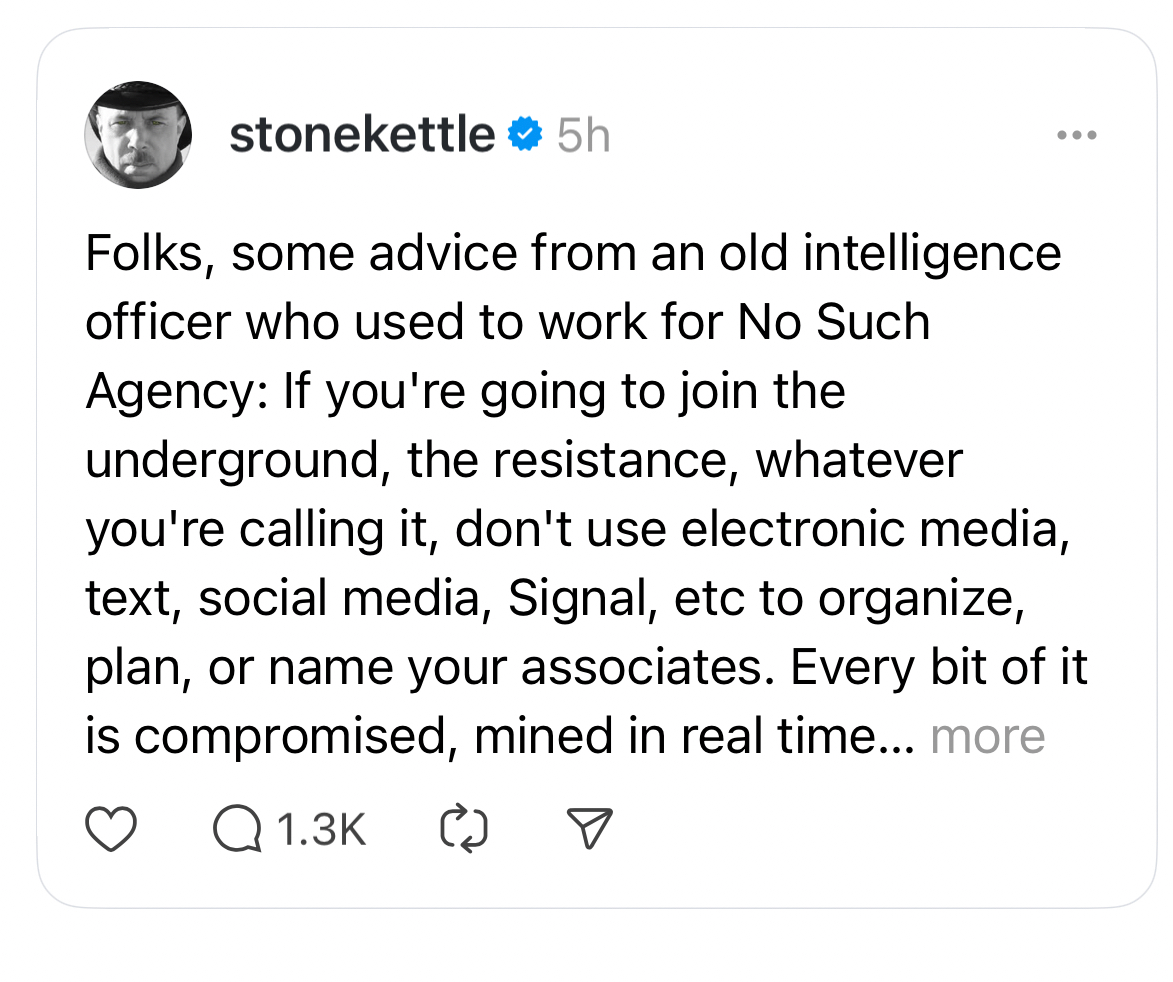Screen dimensions: 1173x982
Task: Click the "Every bit of it" text
Action: tap(938, 668)
